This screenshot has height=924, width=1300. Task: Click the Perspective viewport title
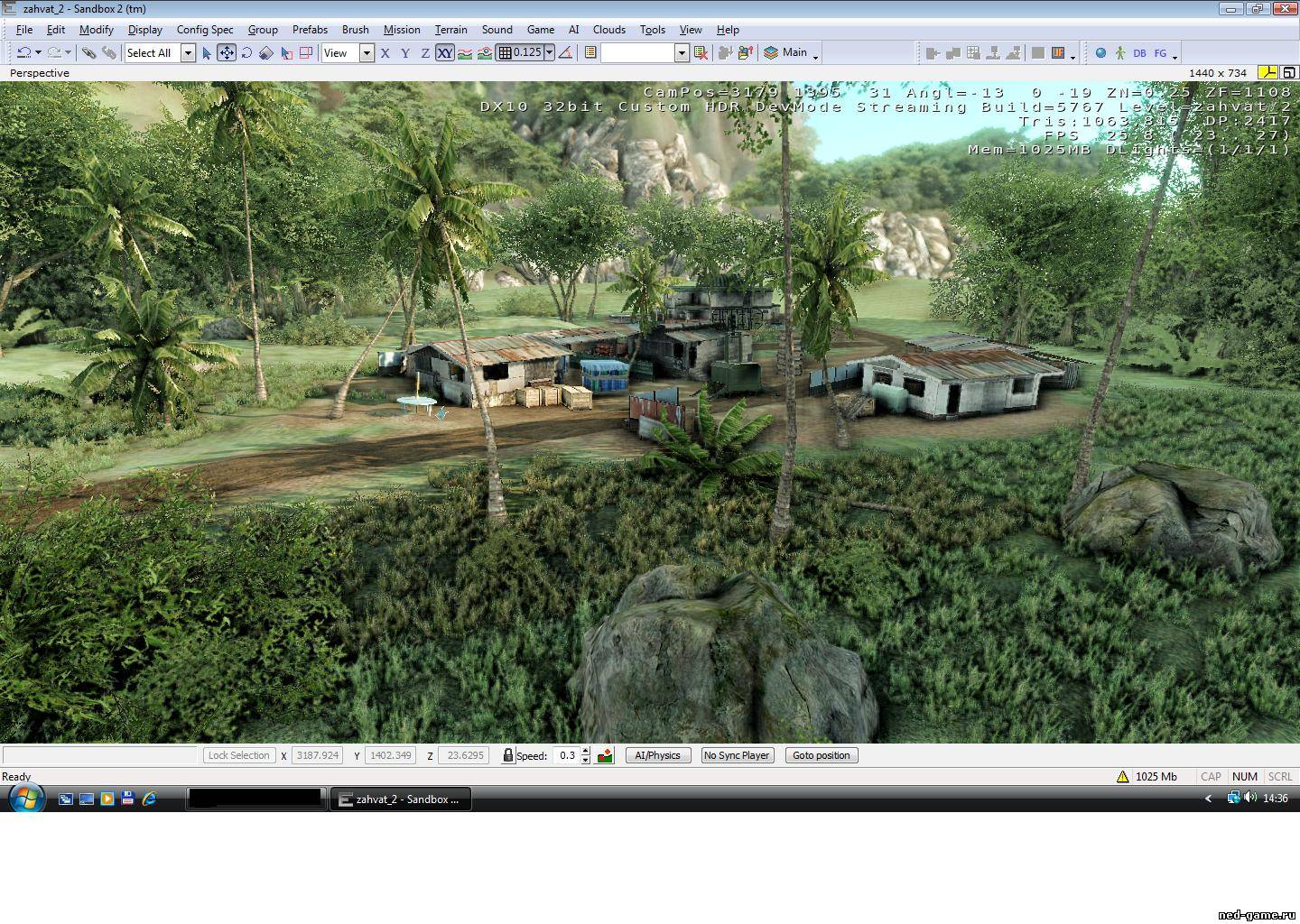tap(40, 73)
